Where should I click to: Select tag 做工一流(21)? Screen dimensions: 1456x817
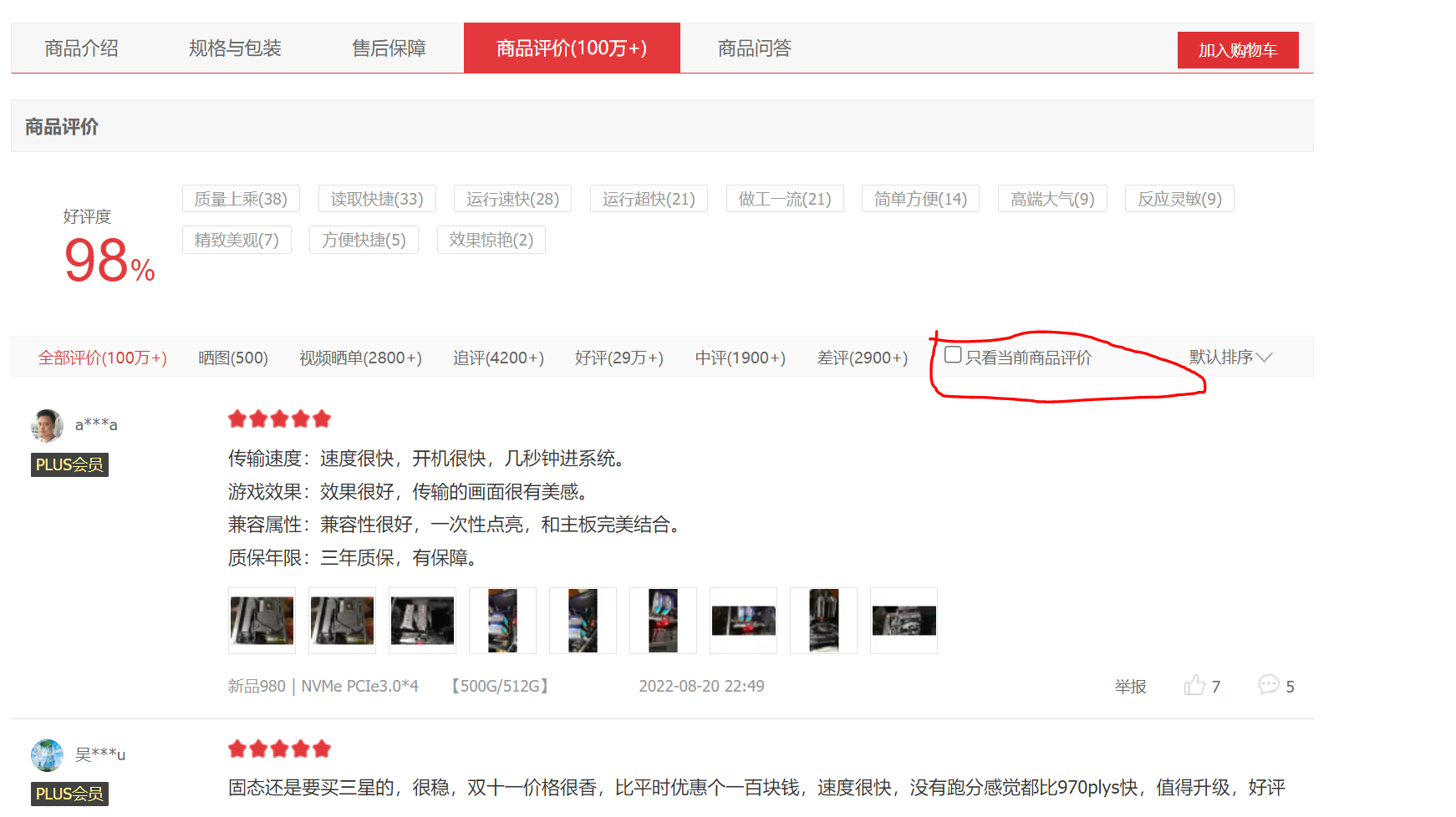click(785, 199)
